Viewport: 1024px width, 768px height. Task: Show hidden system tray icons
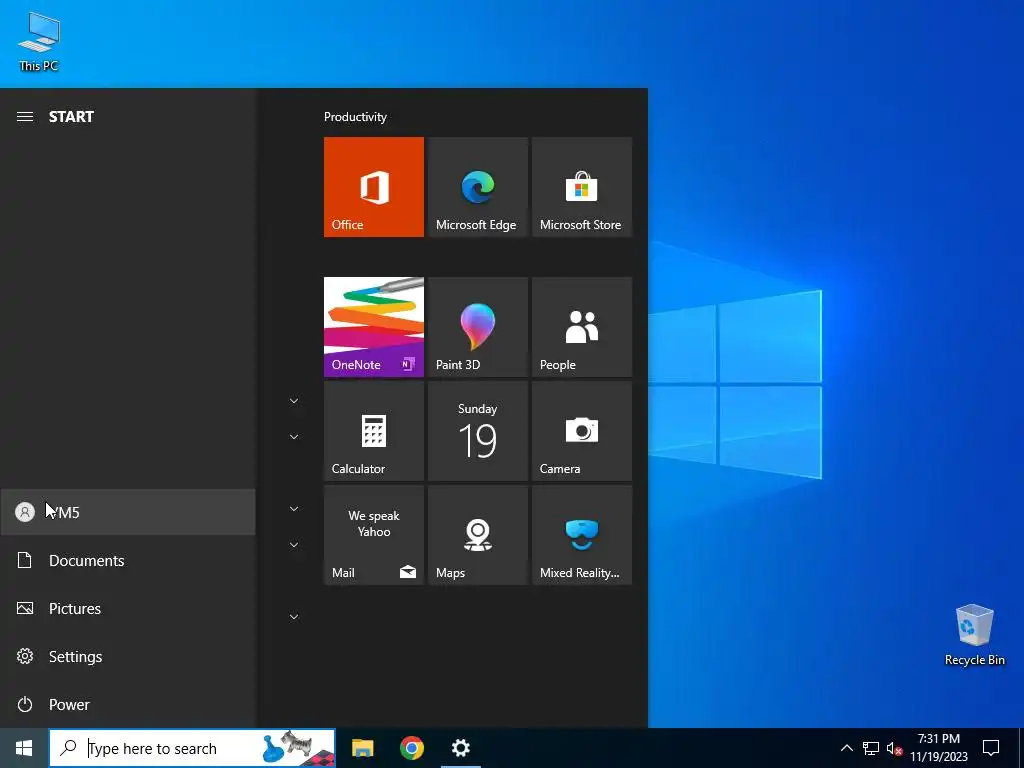846,748
